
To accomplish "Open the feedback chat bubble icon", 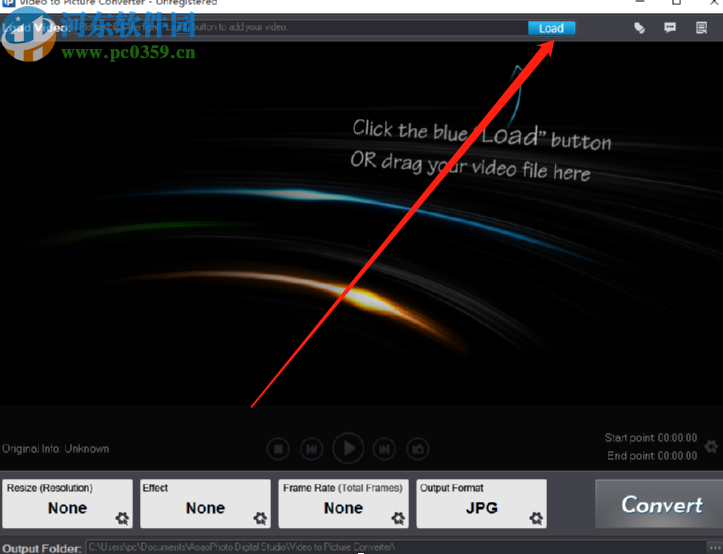I will (670, 28).
